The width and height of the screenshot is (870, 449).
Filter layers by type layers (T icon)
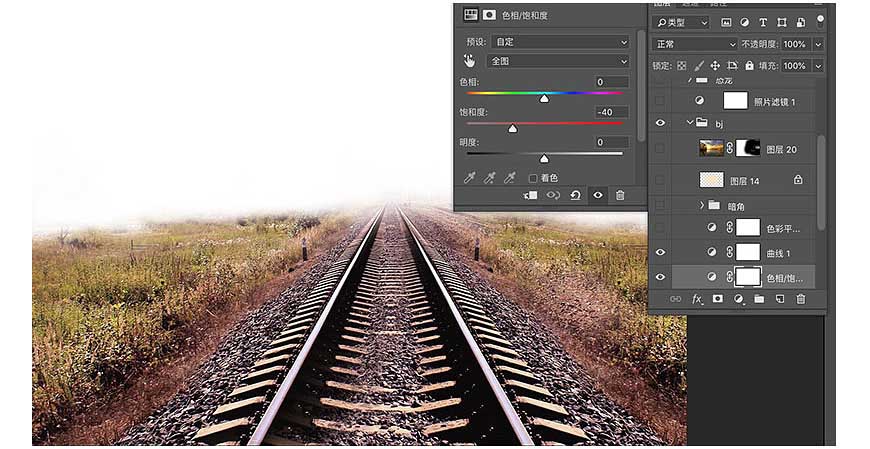point(763,23)
